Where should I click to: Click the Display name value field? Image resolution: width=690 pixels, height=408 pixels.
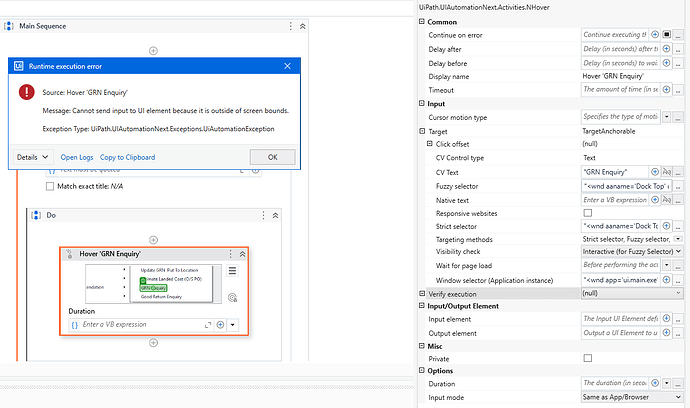[632, 76]
